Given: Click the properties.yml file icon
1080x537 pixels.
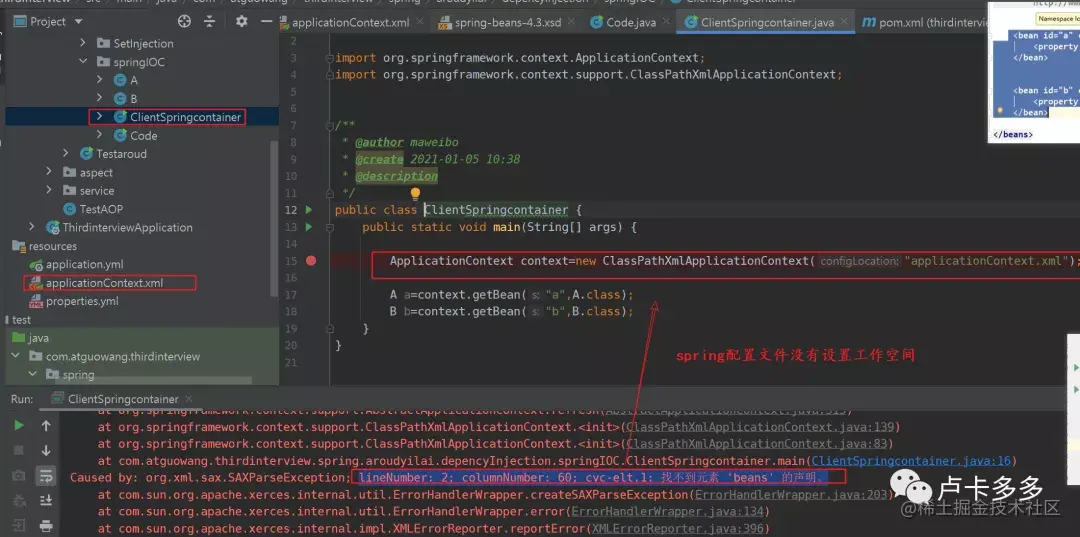Looking at the screenshot, I should coord(36,302).
